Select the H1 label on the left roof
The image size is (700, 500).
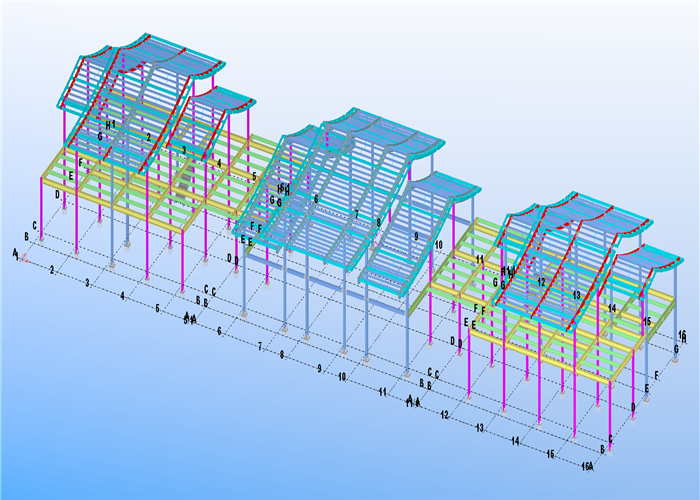tap(110, 125)
